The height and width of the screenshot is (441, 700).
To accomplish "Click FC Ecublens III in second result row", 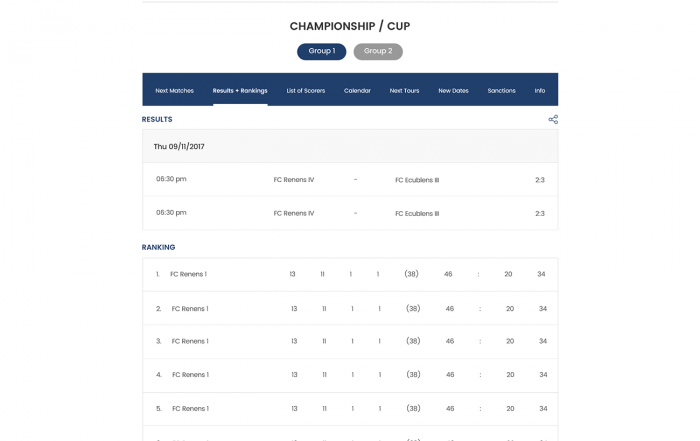I will tap(417, 213).
